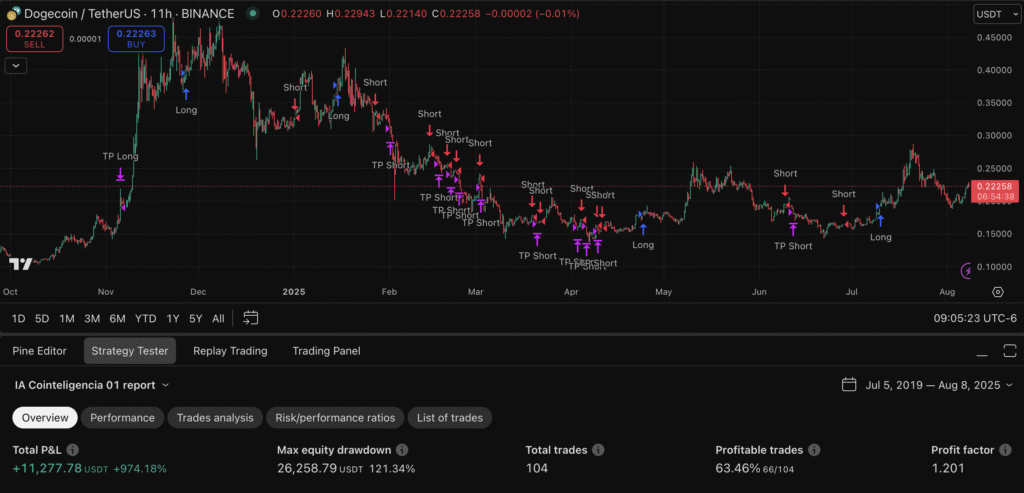The width and height of the screenshot is (1024, 493).
Task: Open the Trades analysis tab
Action: click(215, 418)
